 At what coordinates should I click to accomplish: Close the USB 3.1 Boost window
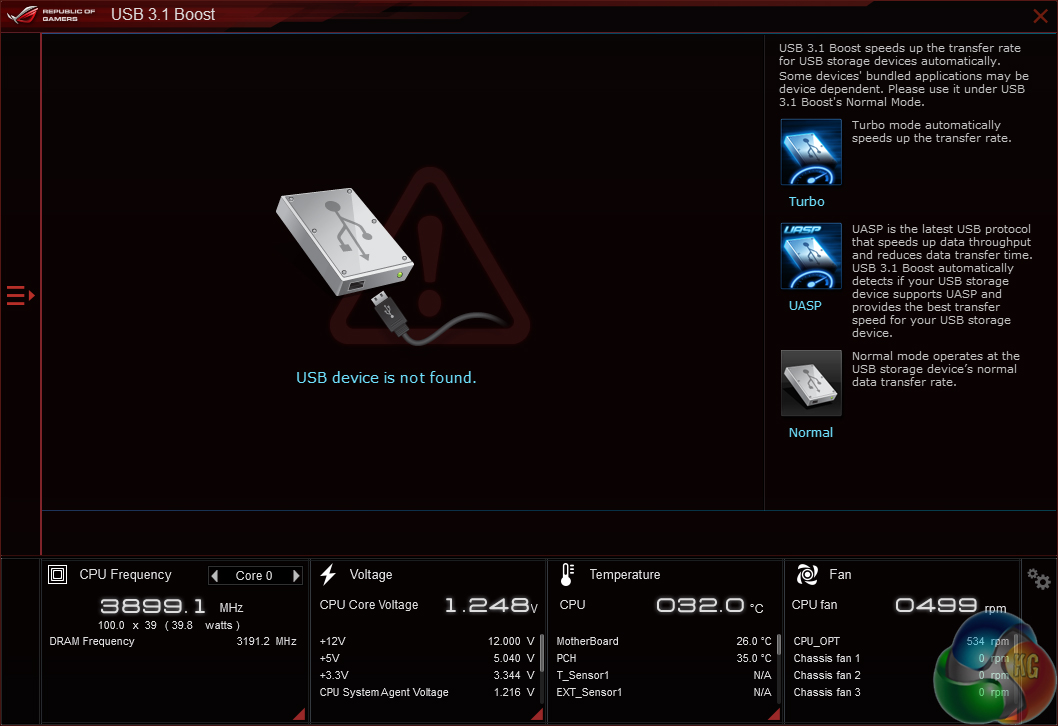tap(1040, 16)
